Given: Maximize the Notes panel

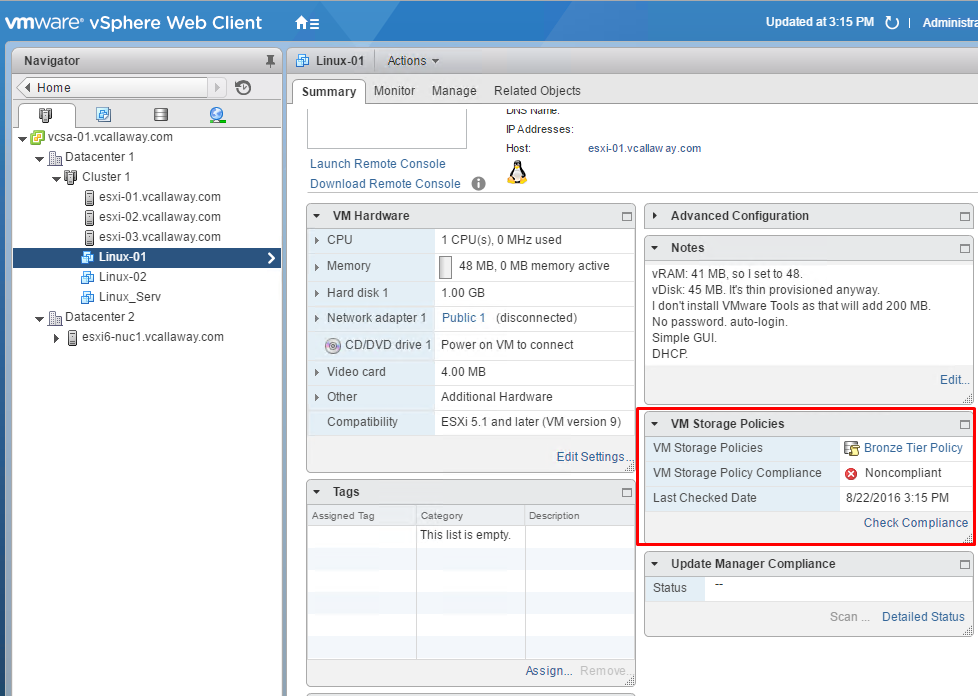Looking at the screenshot, I should (965, 248).
